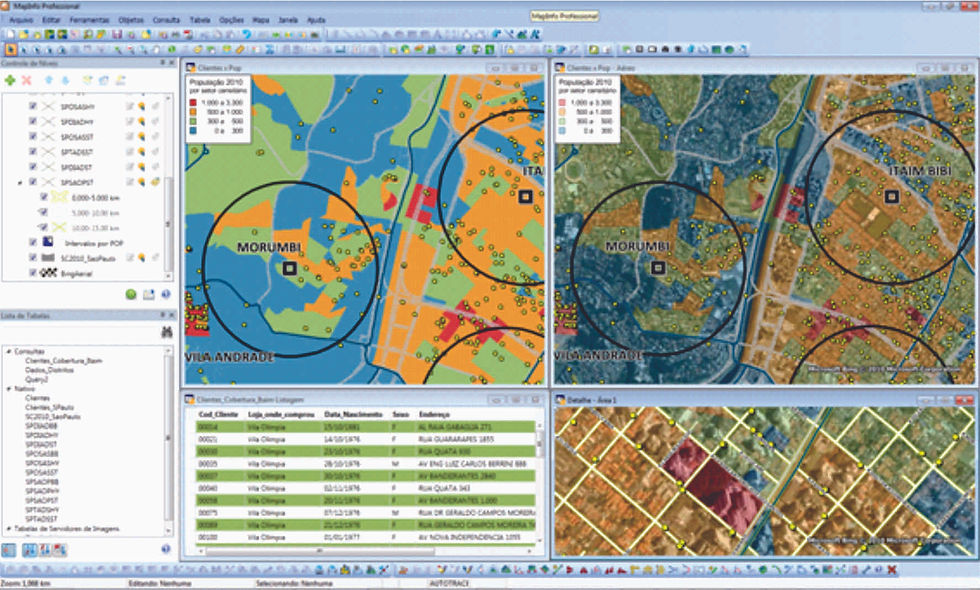This screenshot has width=980, height=590.
Task: Toggle the editable pencil icon on the SC2010_SaoPaulo layer row
Action: coord(130,258)
